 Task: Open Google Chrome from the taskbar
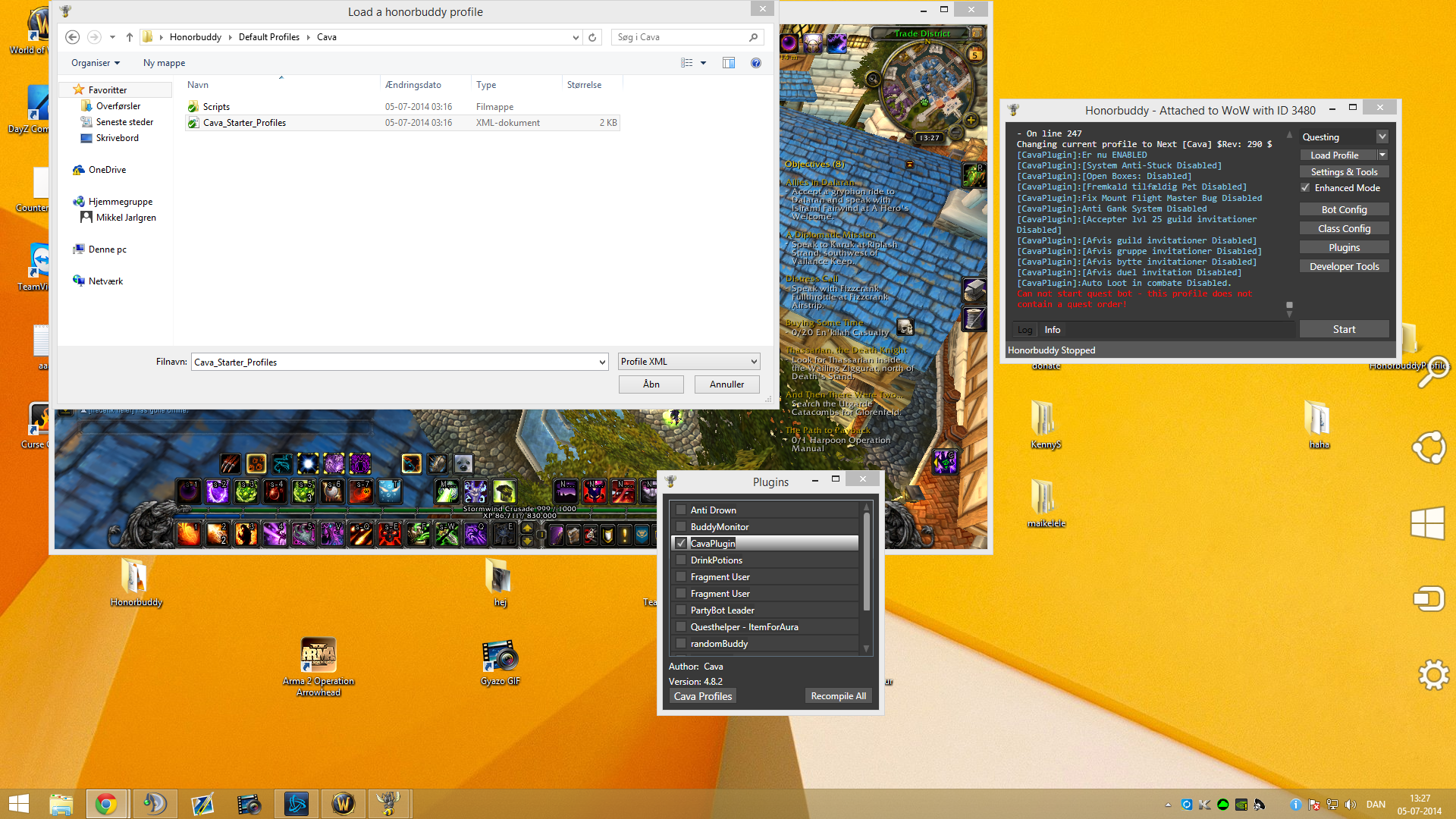pyautogui.click(x=106, y=804)
